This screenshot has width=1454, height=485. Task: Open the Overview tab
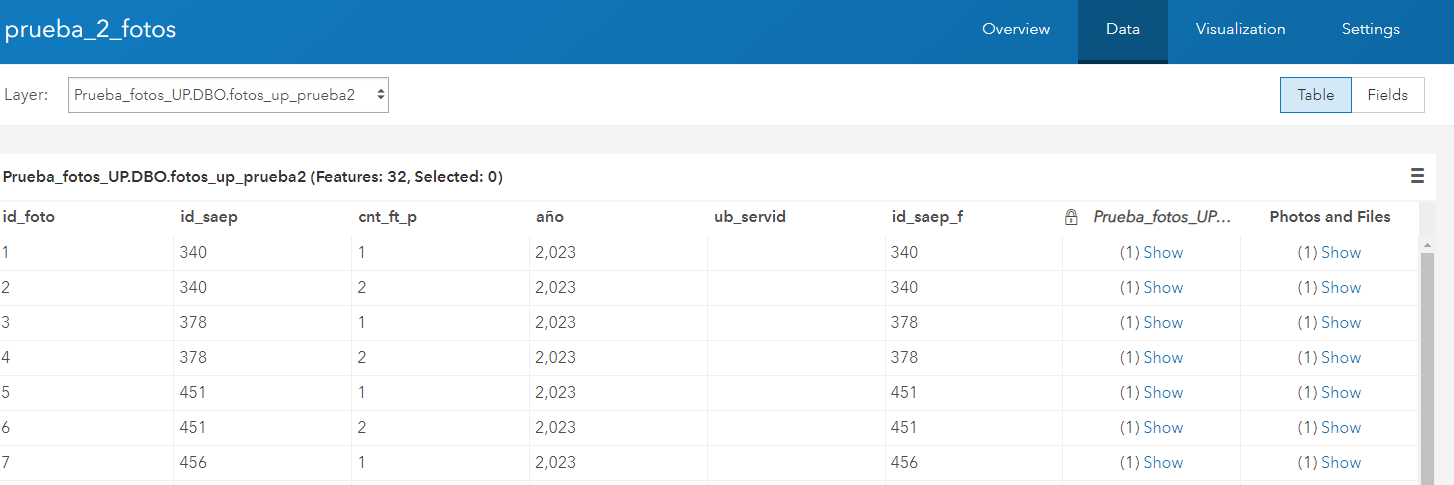coord(1016,29)
